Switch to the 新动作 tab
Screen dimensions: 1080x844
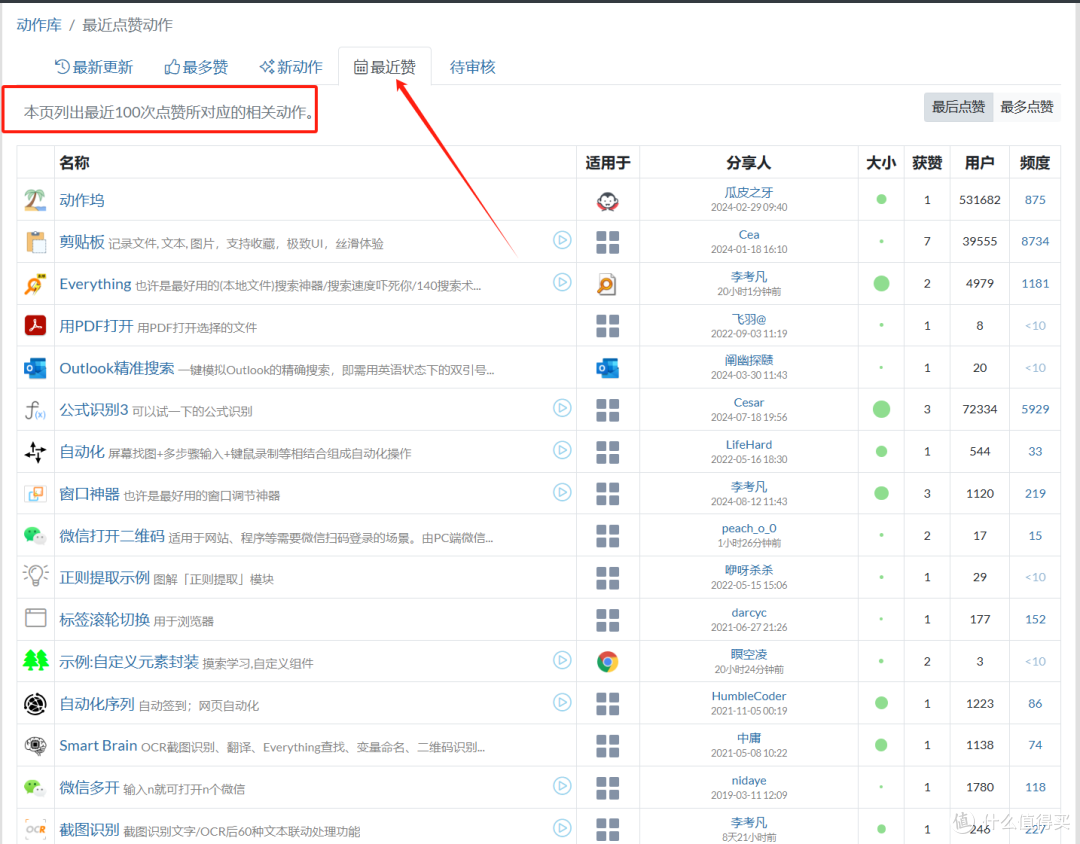pyautogui.click(x=291, y=67)
